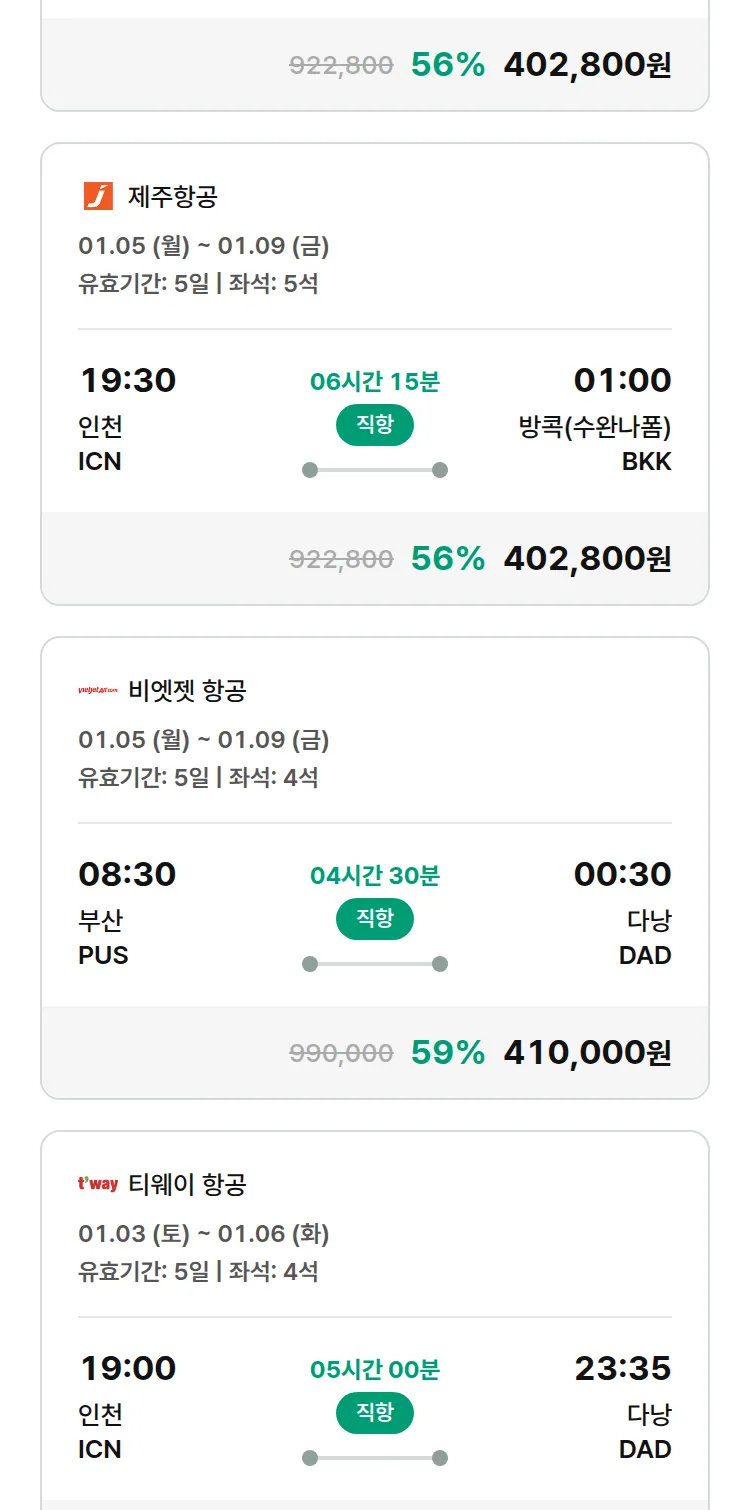Click the route line under 06시간 15분
The width and height of the screenshot is (750, 1510).
tap(374, 470)
